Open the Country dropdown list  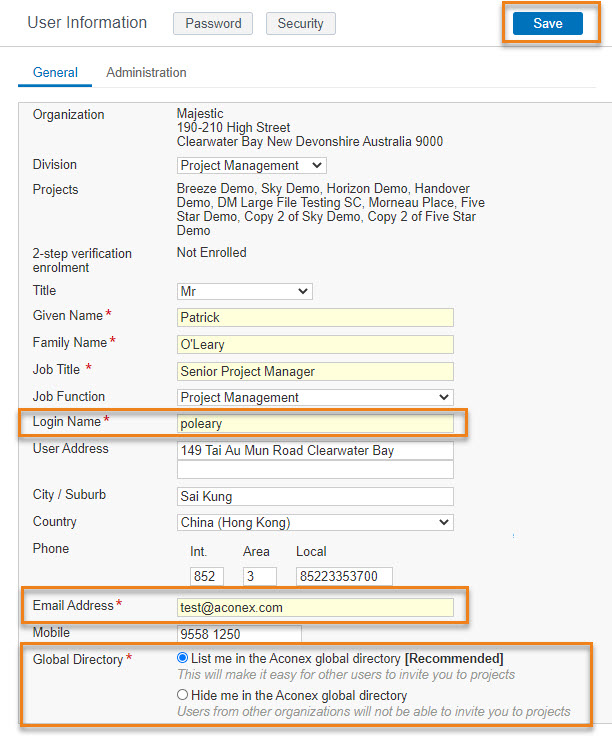pyautogui.click(x=315, y=523)
